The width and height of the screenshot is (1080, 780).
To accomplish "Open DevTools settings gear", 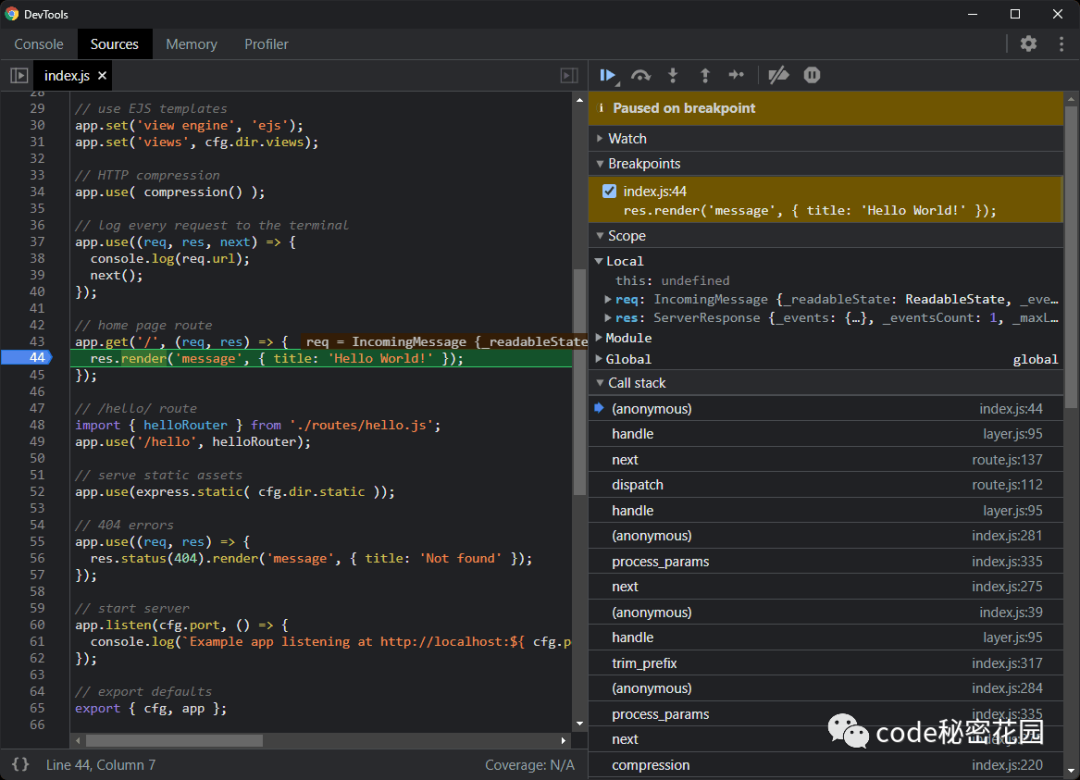I will [x=1028, y=44].
